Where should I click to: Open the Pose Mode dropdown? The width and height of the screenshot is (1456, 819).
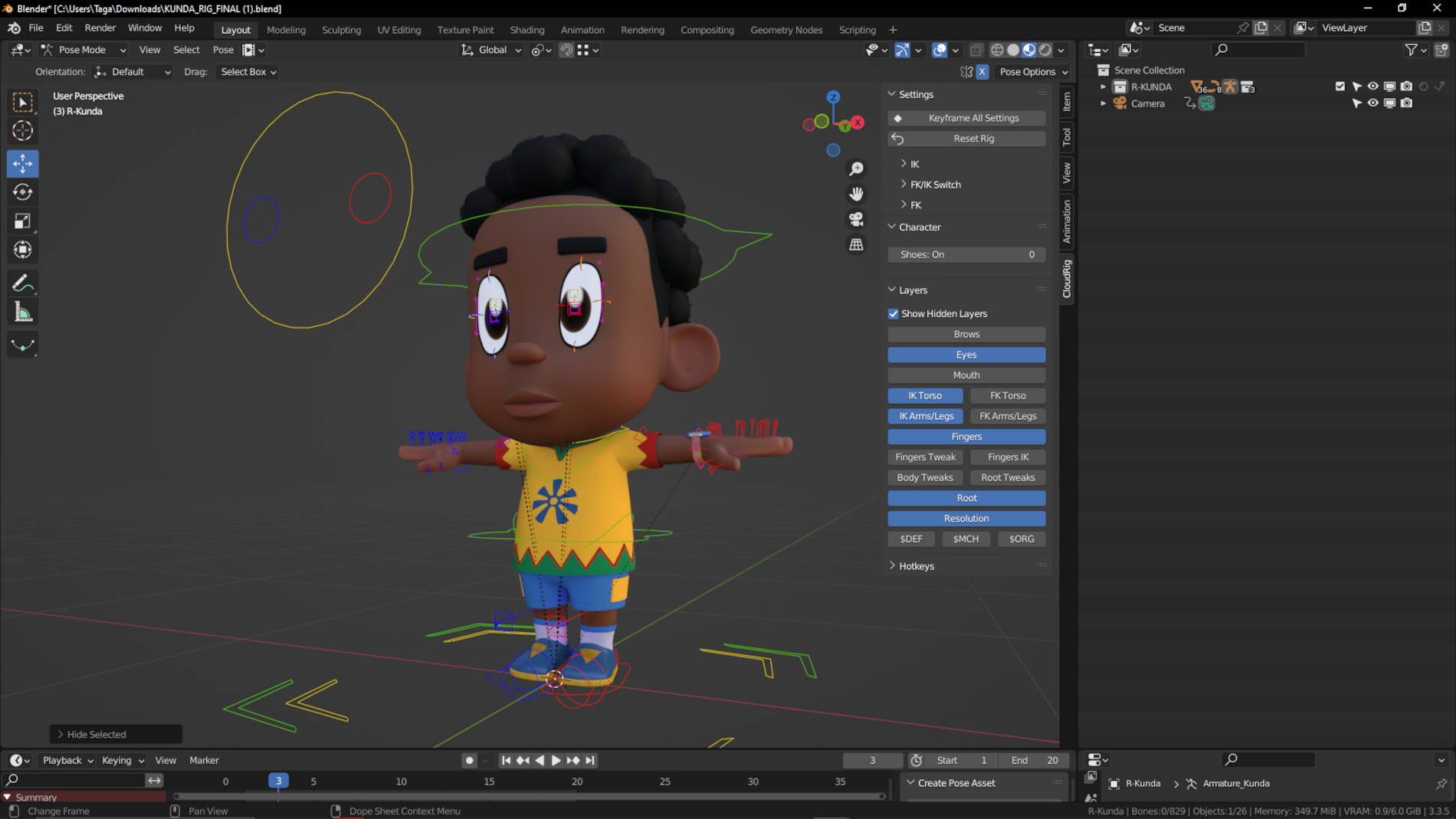(84, 50)
